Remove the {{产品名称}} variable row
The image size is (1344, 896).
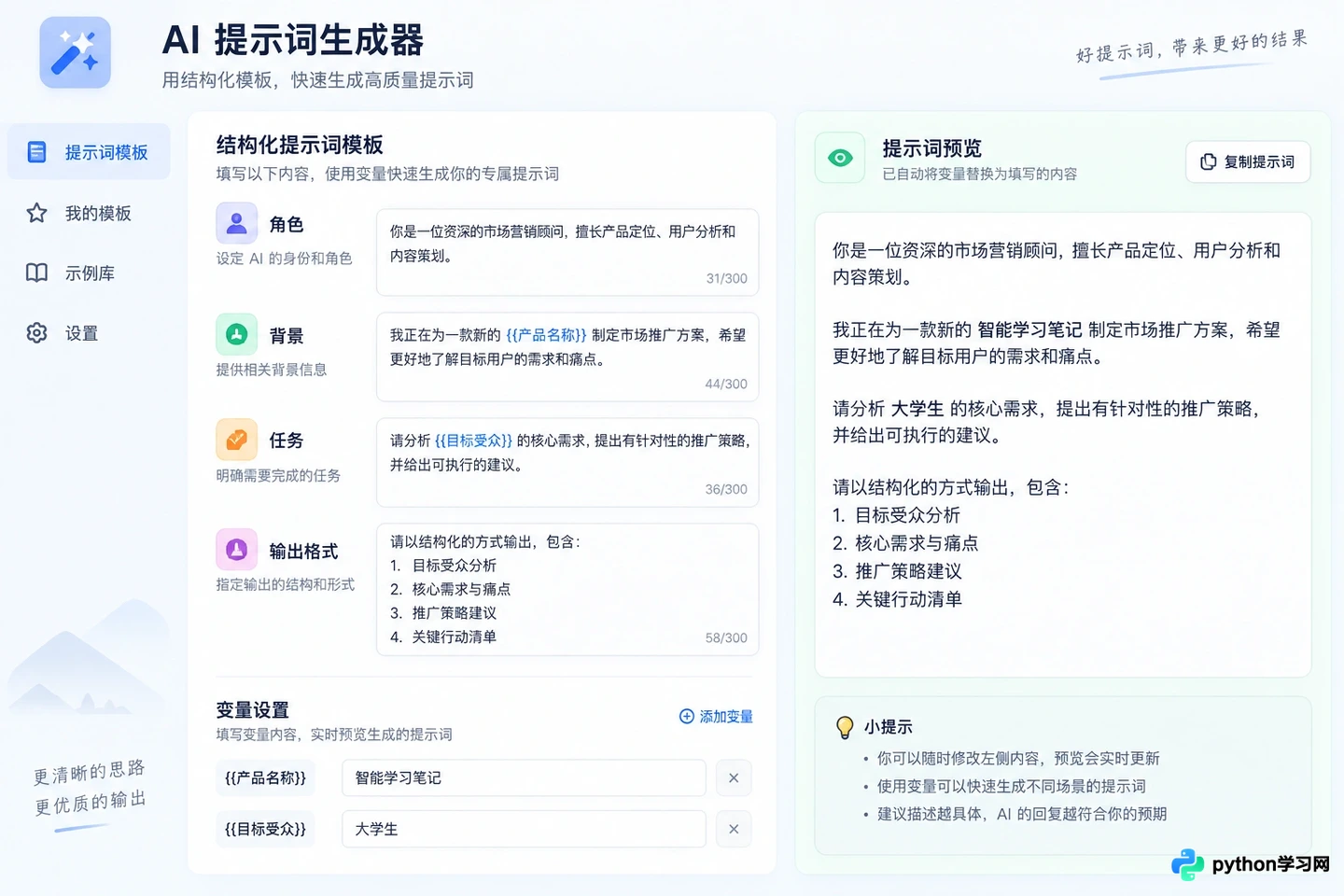pyautogui.click(x=734, y=778)
